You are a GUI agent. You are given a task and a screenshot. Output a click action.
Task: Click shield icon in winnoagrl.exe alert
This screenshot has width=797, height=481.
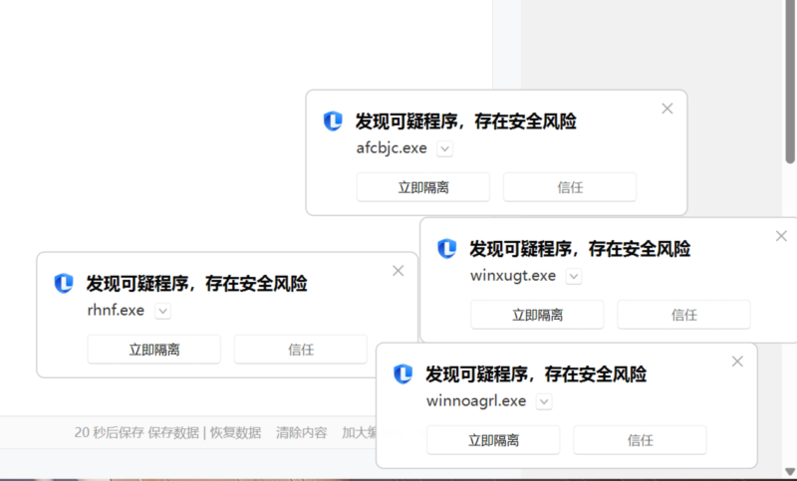(403, 374)
